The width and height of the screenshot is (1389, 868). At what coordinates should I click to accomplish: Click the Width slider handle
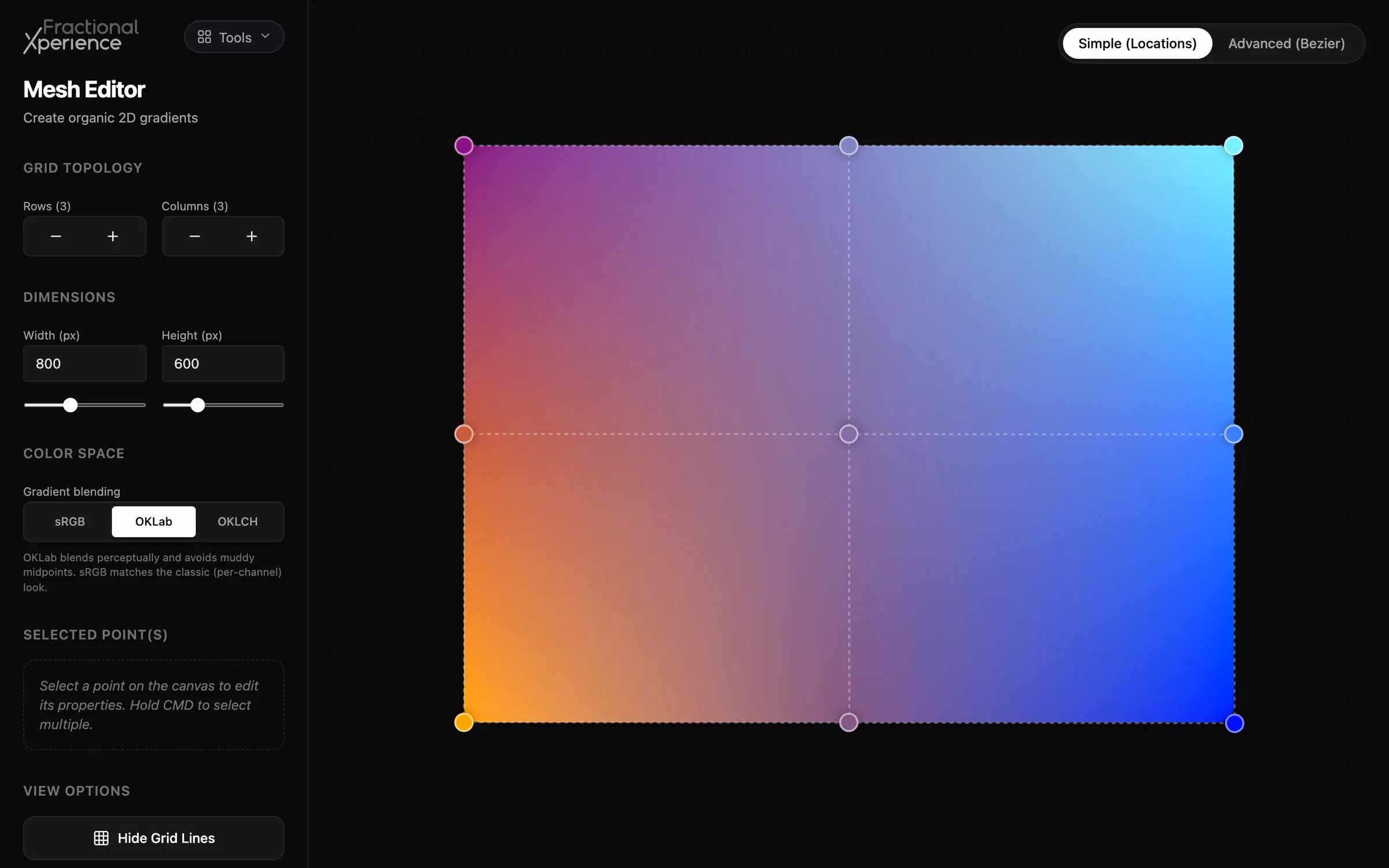(x=70, y=405)
